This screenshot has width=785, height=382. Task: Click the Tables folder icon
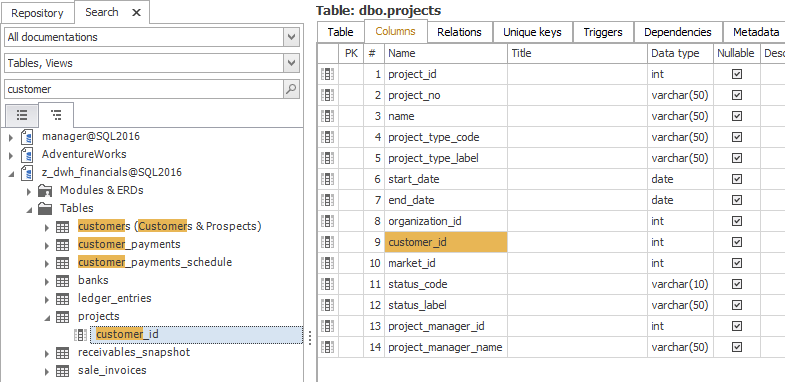point(45,208)
